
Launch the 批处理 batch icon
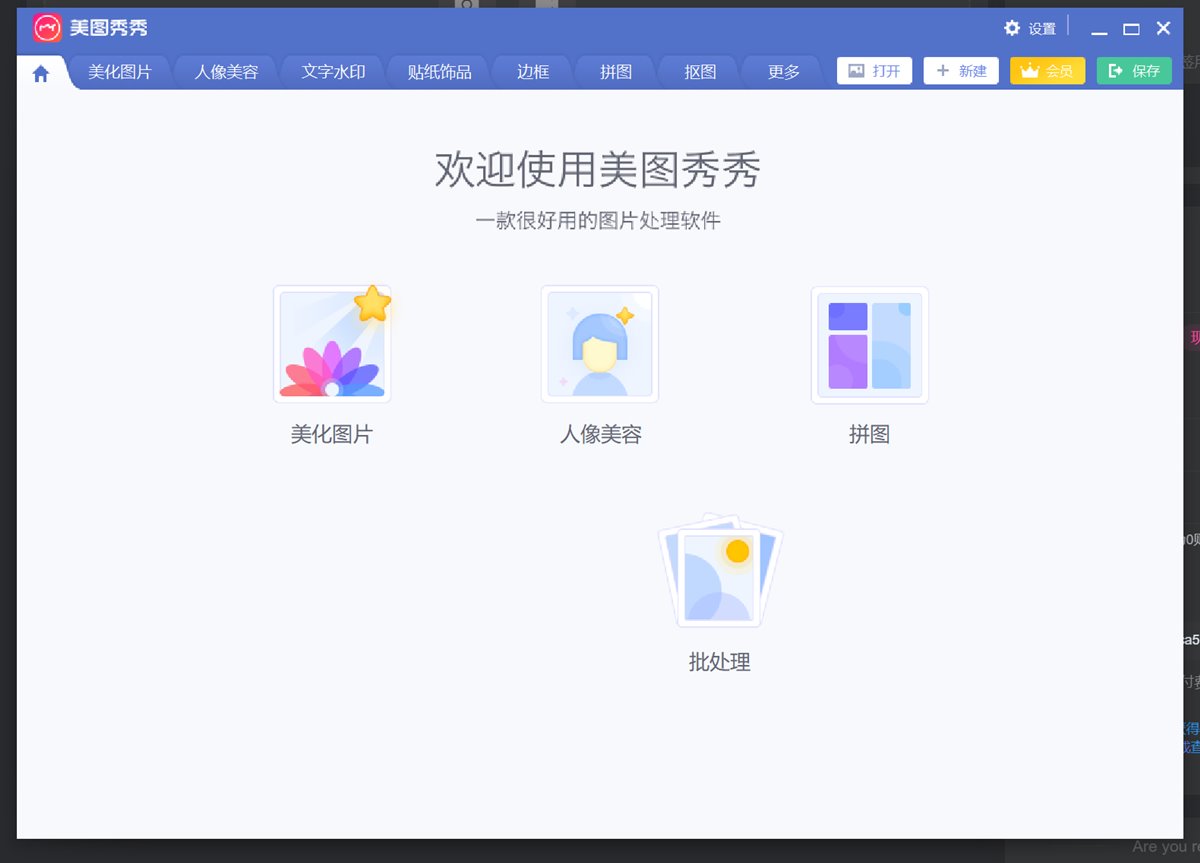(x=720, y=571)
